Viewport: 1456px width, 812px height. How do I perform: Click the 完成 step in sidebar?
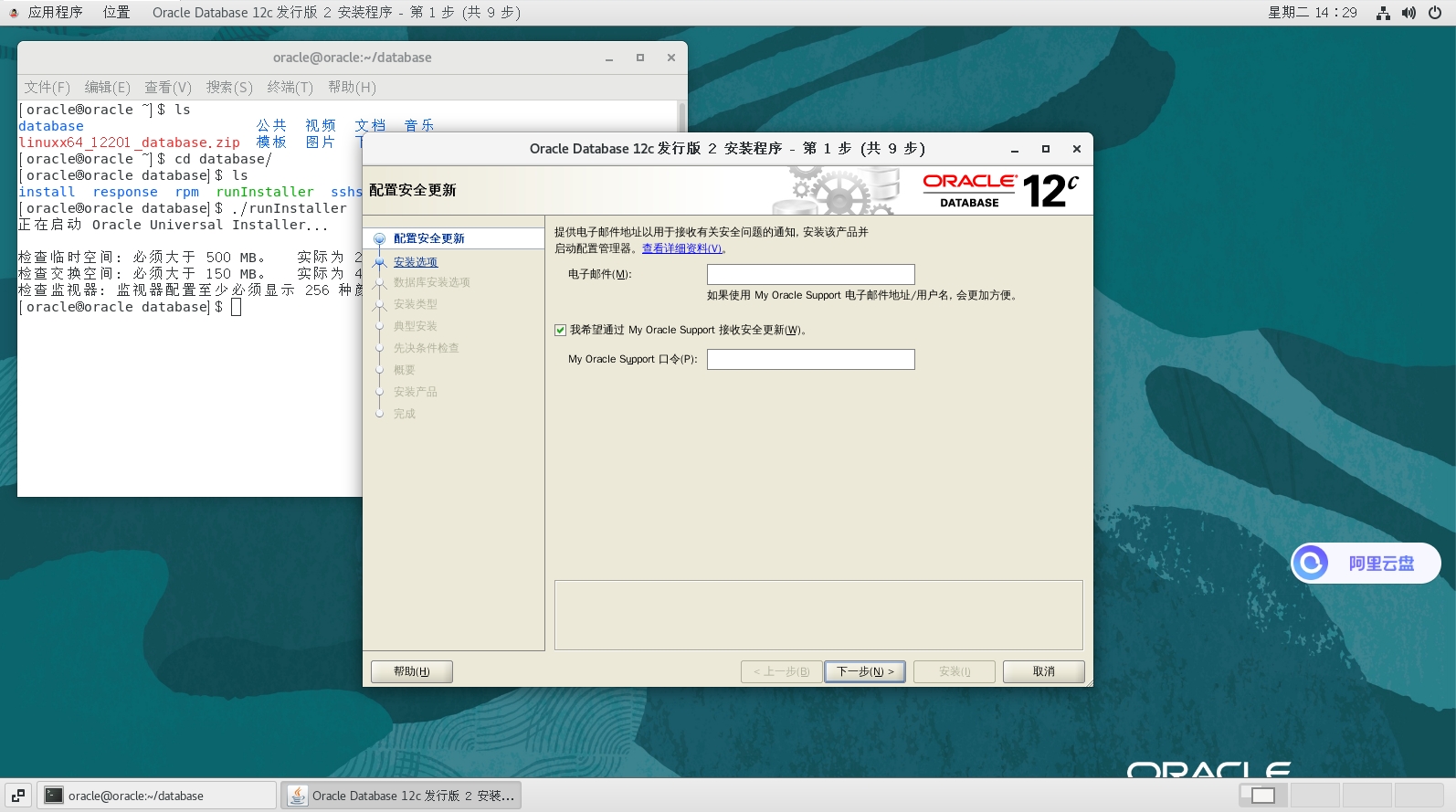(405, 414)
